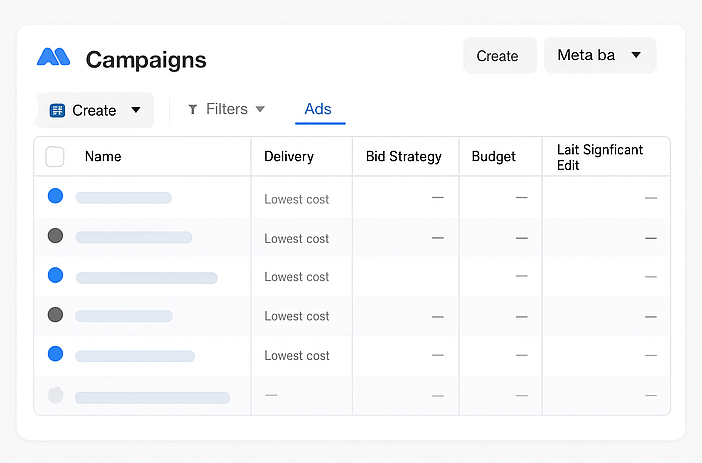Click the fourth row gray status dot
The height and width of the screenshot is (463, 702).
(56, 315)
